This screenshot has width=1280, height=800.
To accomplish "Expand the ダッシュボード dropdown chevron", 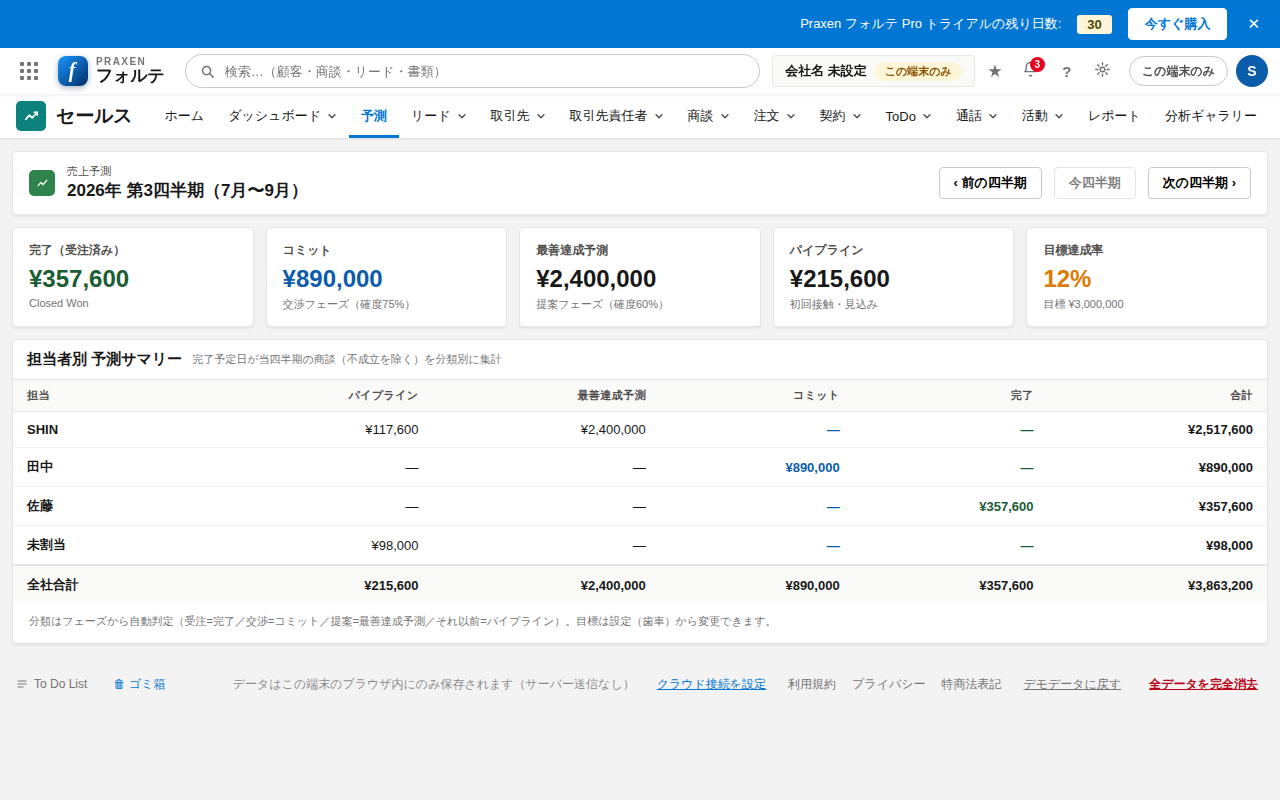I will click(x=332, y=116).
